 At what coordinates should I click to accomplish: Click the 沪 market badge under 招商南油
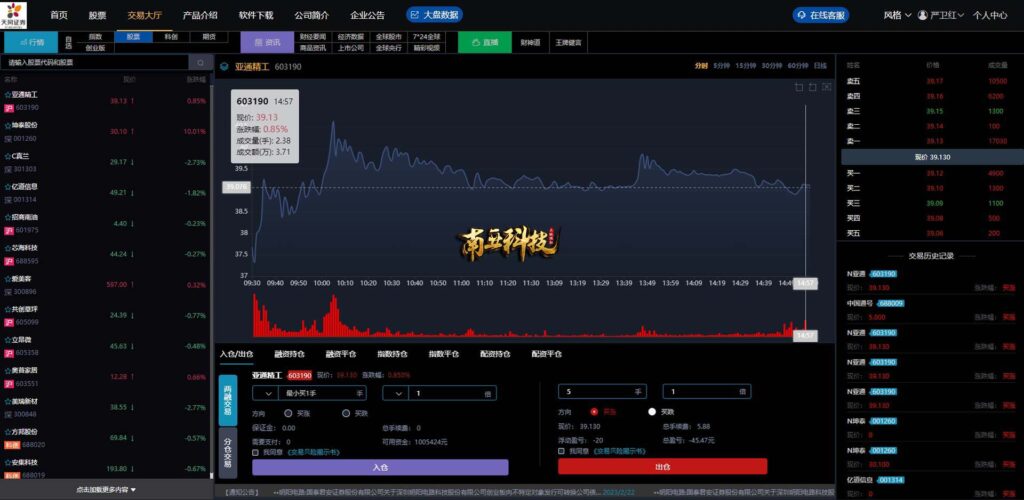pyautogui.click(x=8, y=230)
